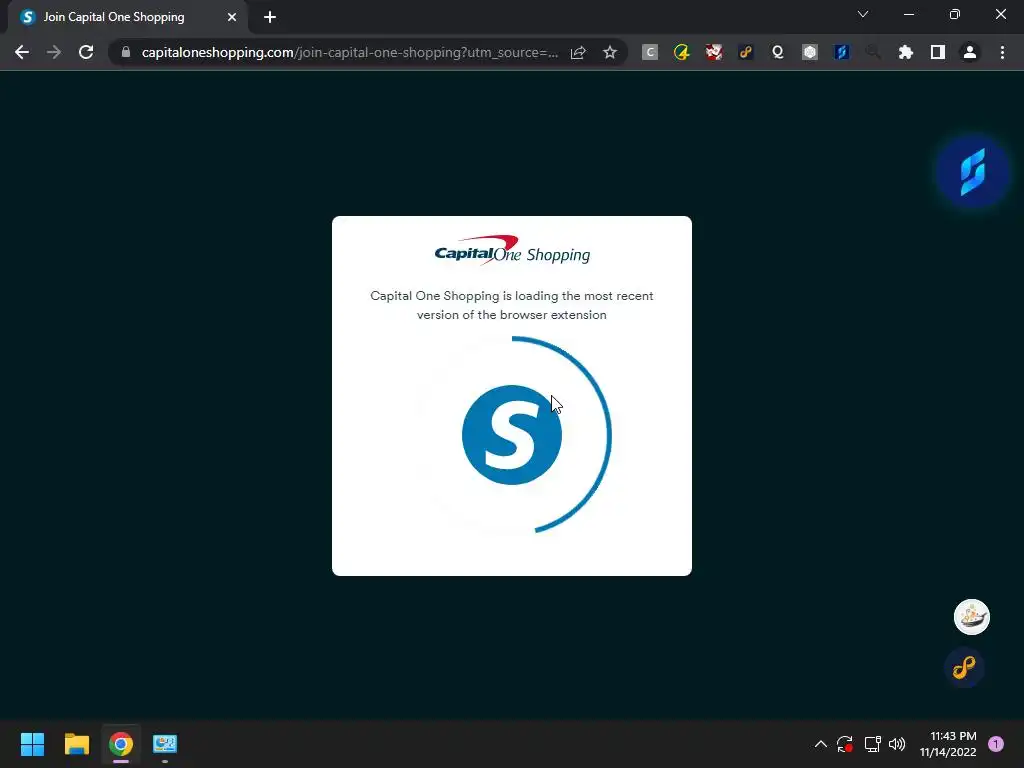The height and width of the screenshot is (768, 1024).
Task: Click the sync status tray icon
Action: pos(845,744)
